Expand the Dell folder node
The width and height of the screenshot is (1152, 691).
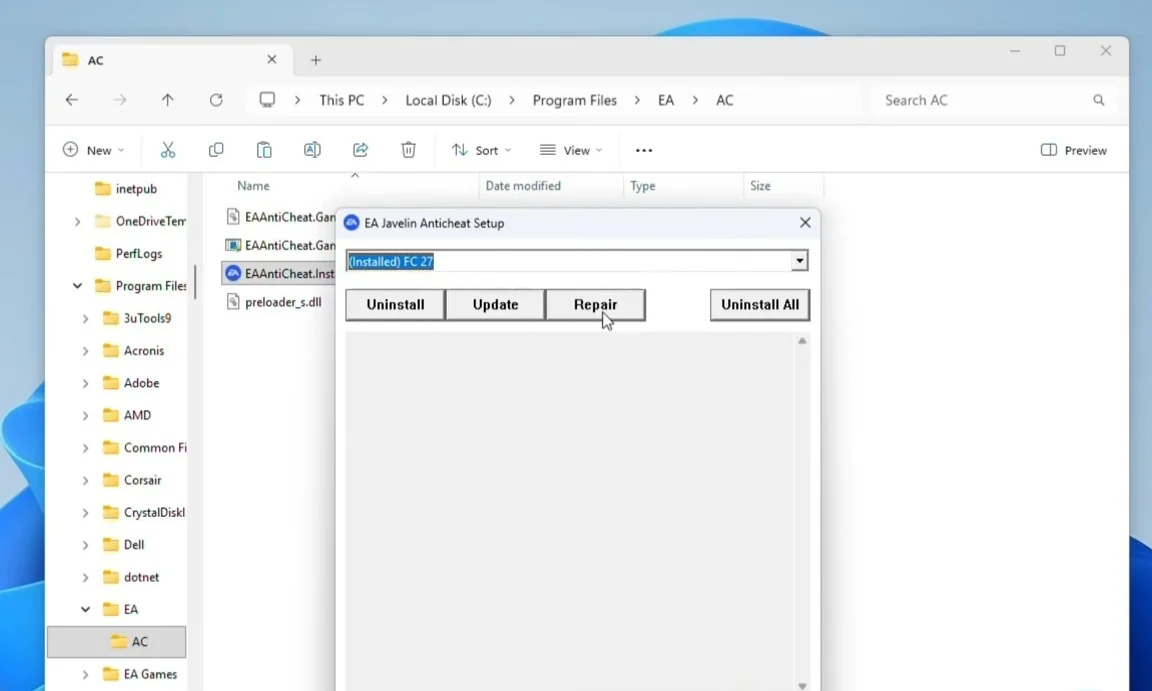point(85,545)
